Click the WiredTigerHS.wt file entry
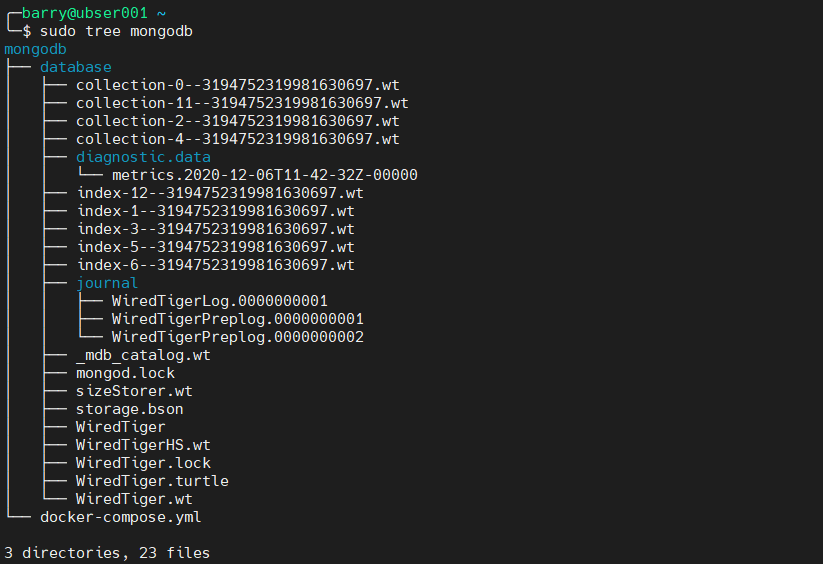The width and height of the screenshot is (823, 564). (x=143, y=445)
